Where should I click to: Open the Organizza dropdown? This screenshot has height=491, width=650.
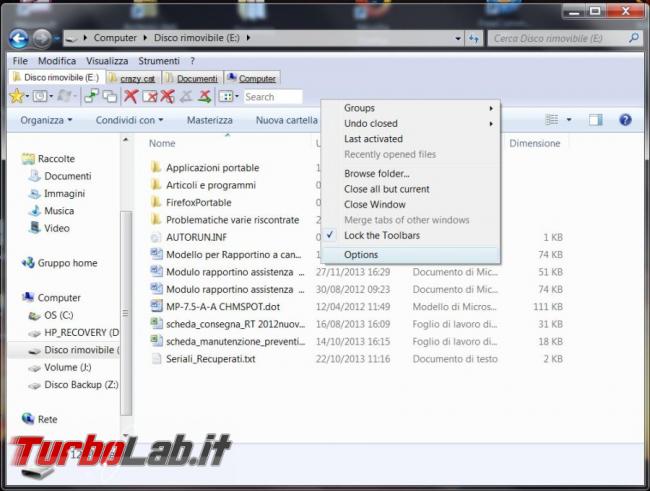coord(46,120)
